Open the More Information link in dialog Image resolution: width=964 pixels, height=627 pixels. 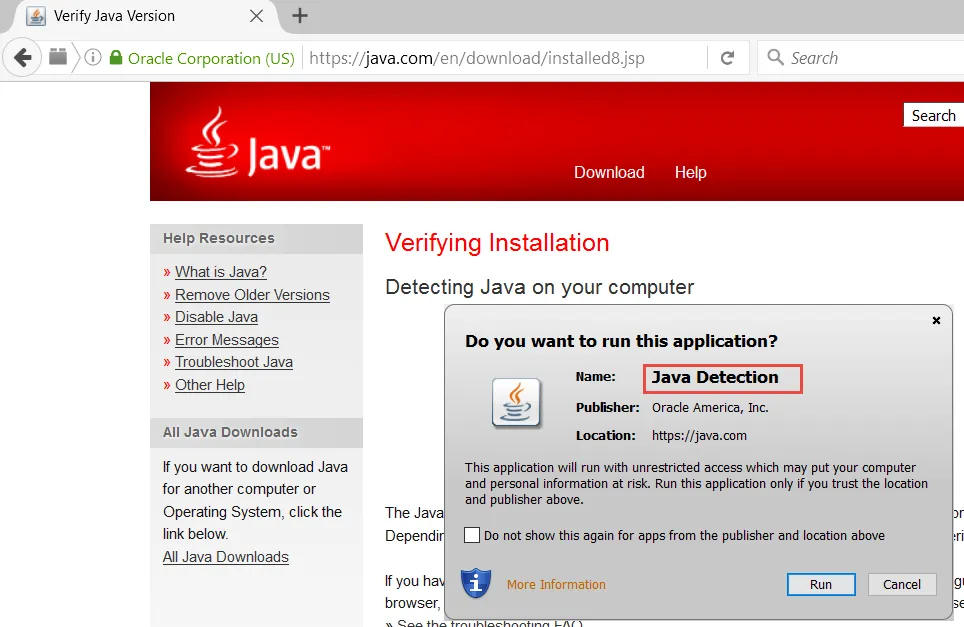pos(556,585)
